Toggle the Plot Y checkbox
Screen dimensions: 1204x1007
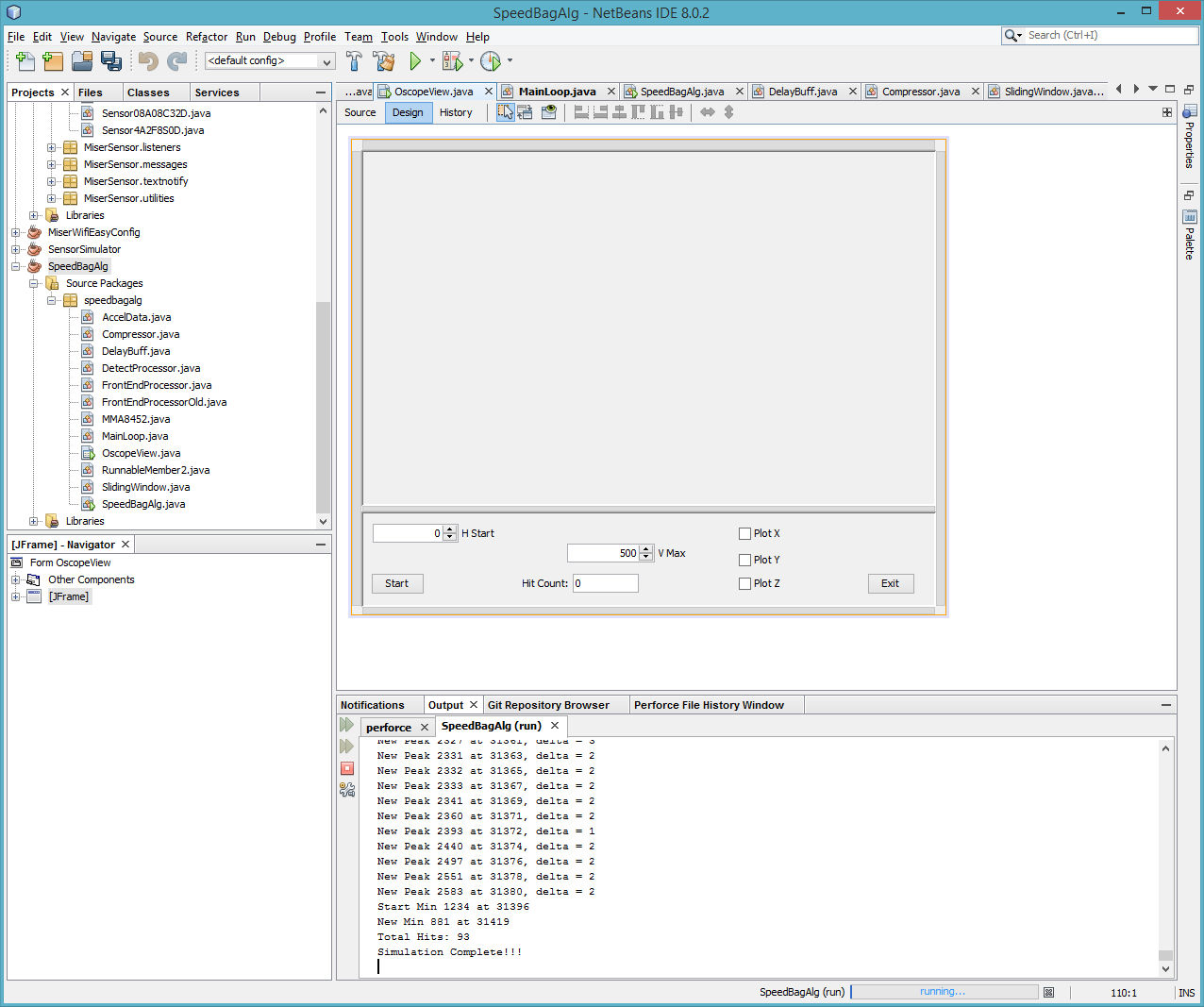744,561
